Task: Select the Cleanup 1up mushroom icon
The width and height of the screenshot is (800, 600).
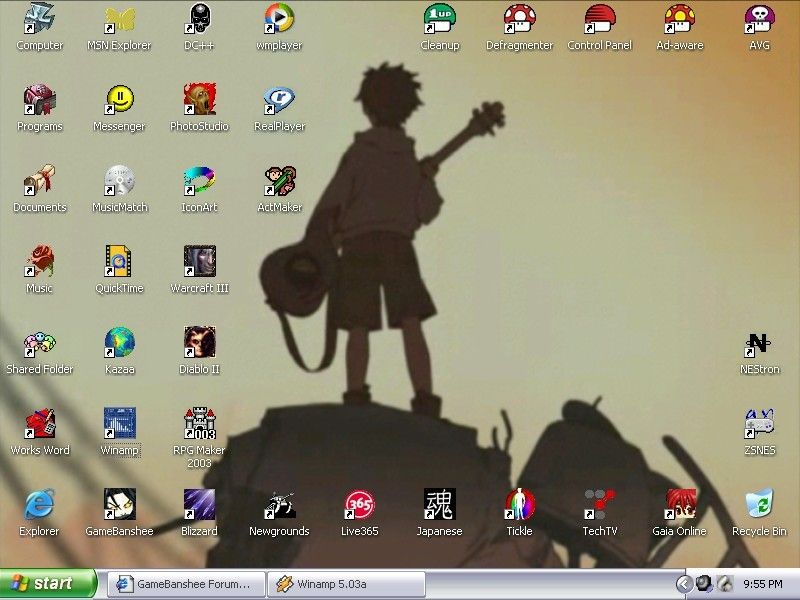Action: tap(439, 19)
